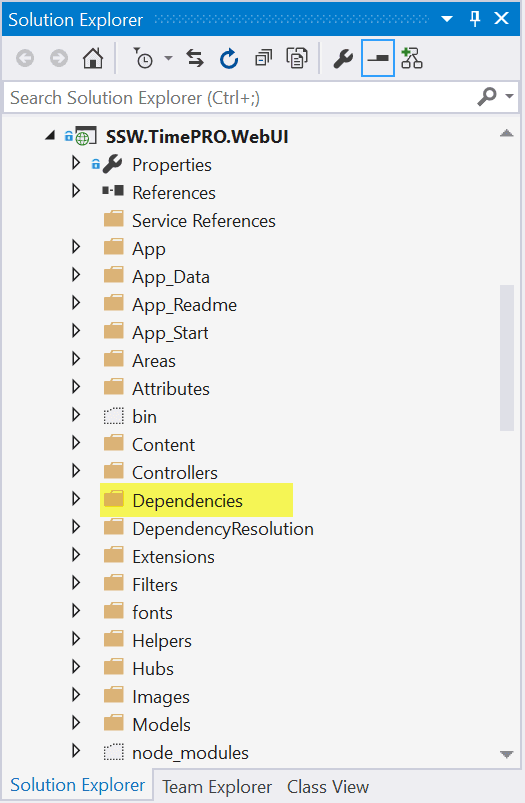Click the Collapse All icon
525x803 pixels.
click(x=263, y=58)
